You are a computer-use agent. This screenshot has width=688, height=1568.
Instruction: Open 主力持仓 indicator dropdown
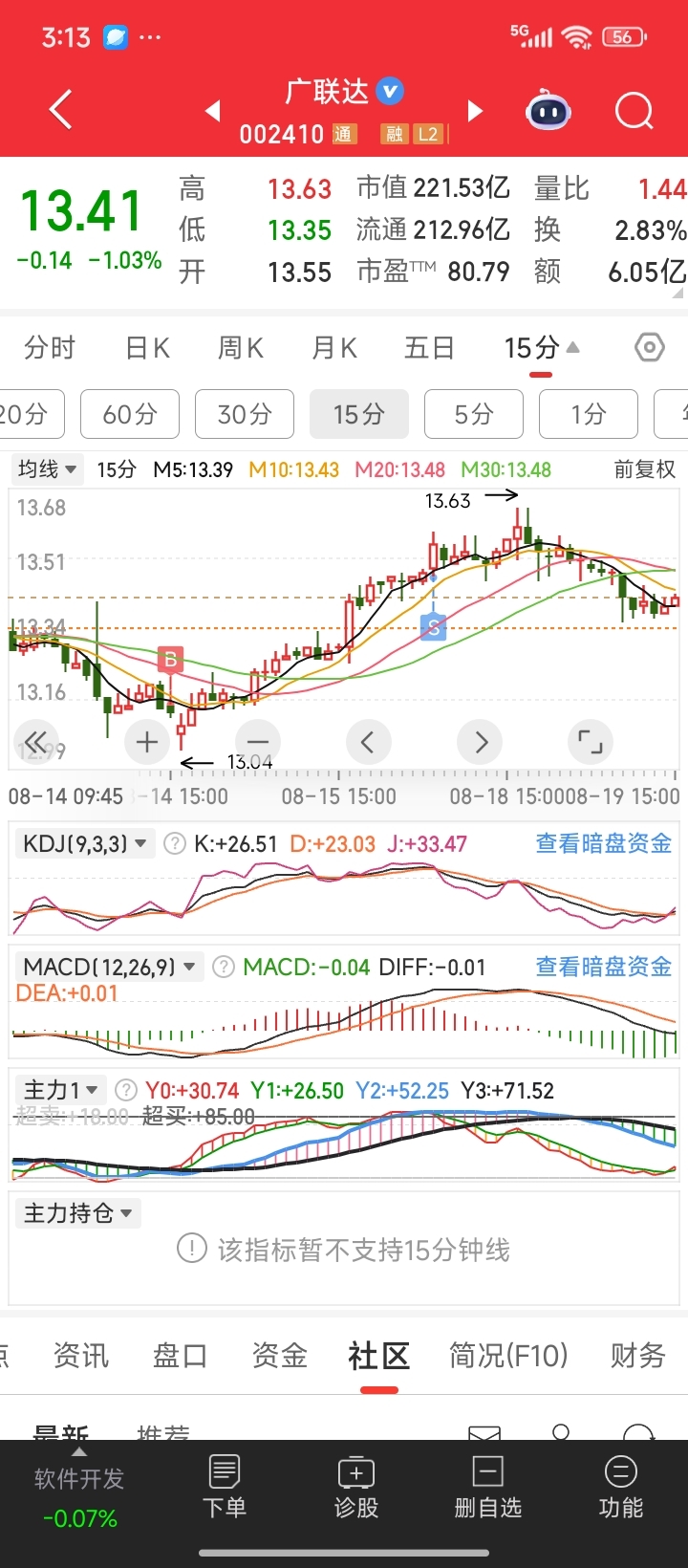(78, 1213)
